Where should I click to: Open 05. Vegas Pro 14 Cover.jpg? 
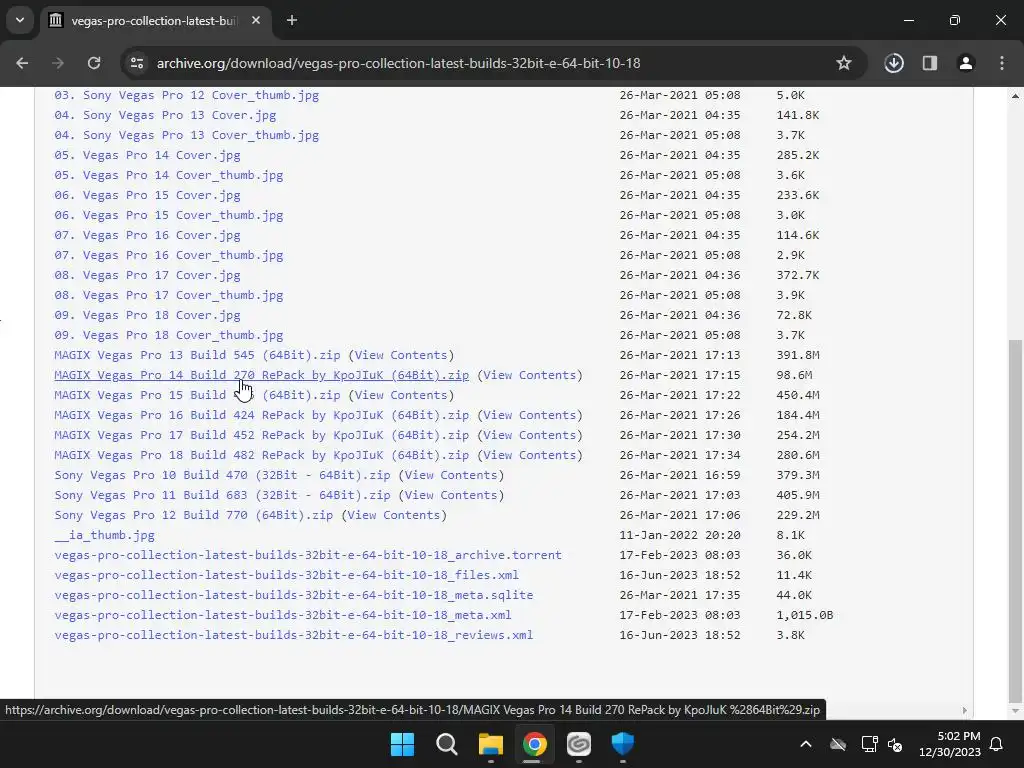tap(147, 155)
